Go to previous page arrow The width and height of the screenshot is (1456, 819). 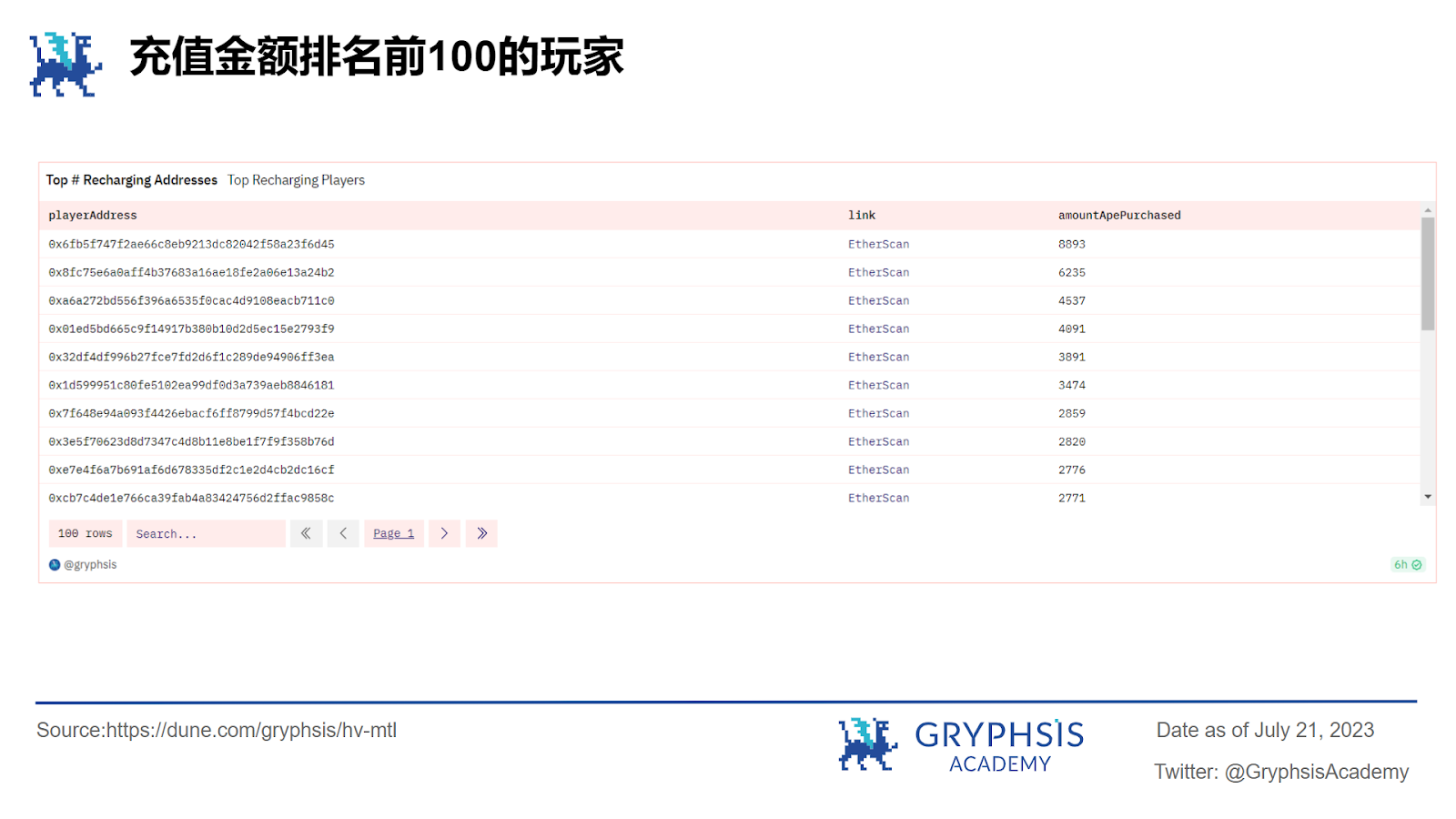click(343, 533)
